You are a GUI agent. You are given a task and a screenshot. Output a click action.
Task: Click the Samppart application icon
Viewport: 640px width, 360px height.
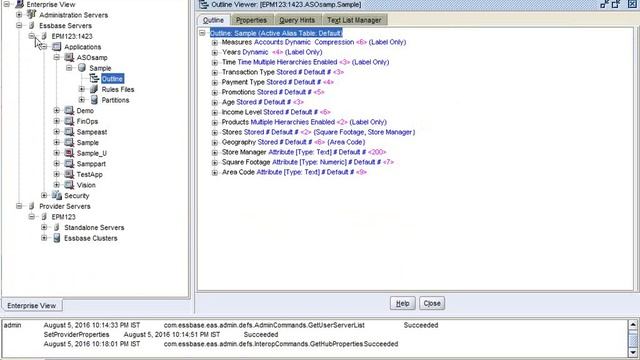[69, 163]
